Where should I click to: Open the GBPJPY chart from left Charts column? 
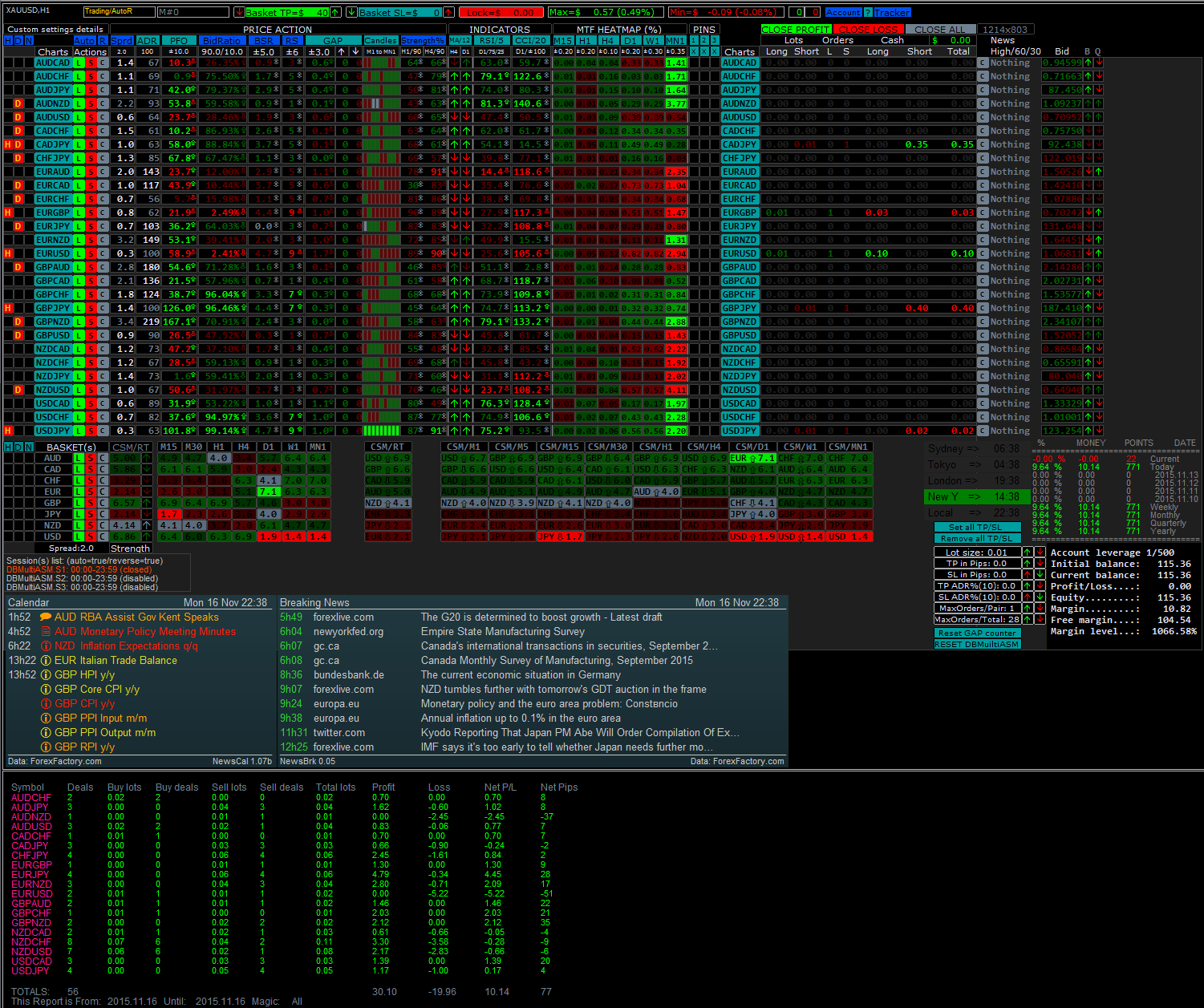[53, 308]
